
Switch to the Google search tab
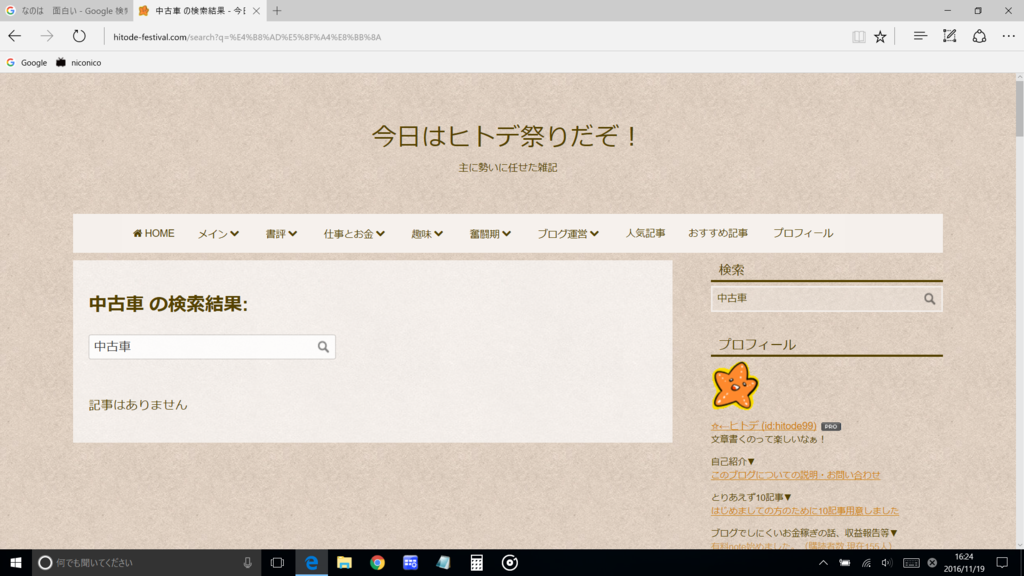pyautogui.click(x=66, y=10)
